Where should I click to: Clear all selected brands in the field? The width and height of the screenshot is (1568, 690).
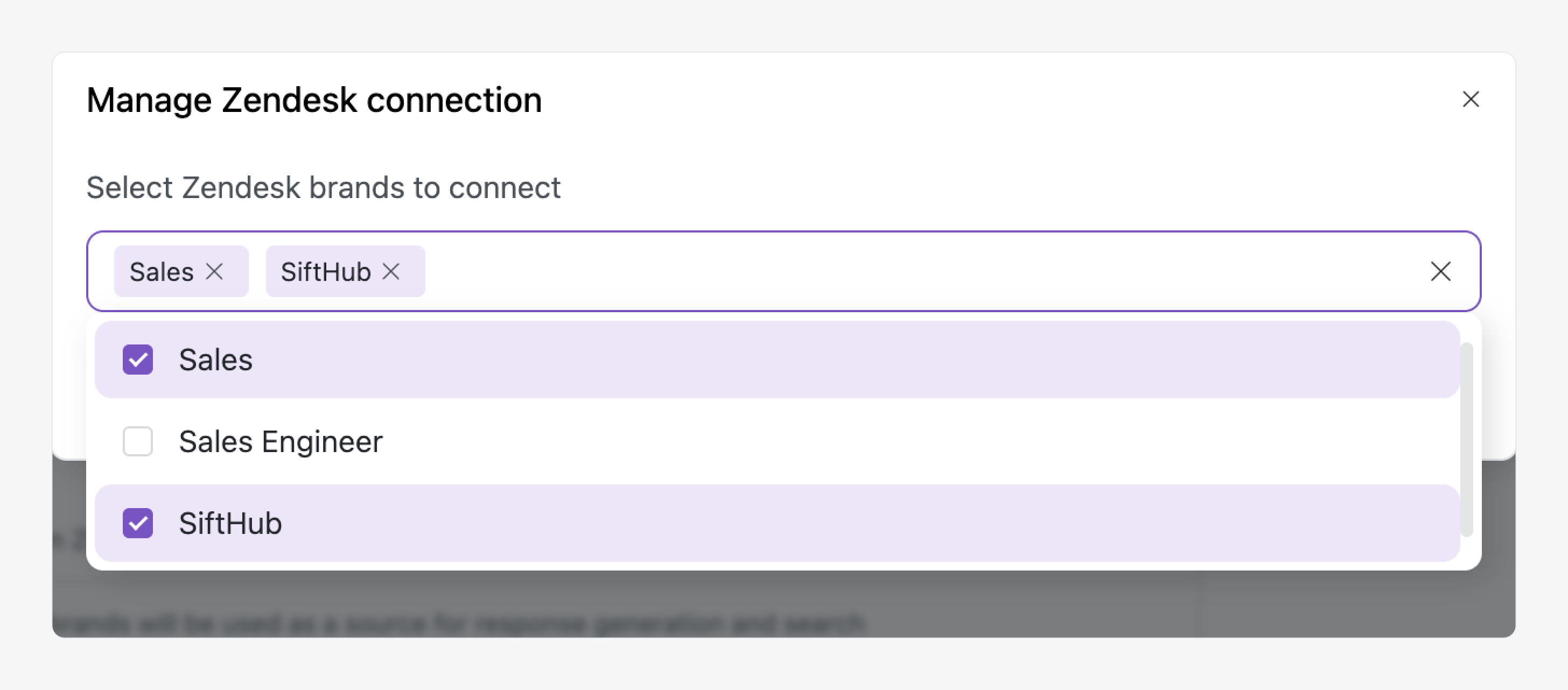pos(1440,271)
